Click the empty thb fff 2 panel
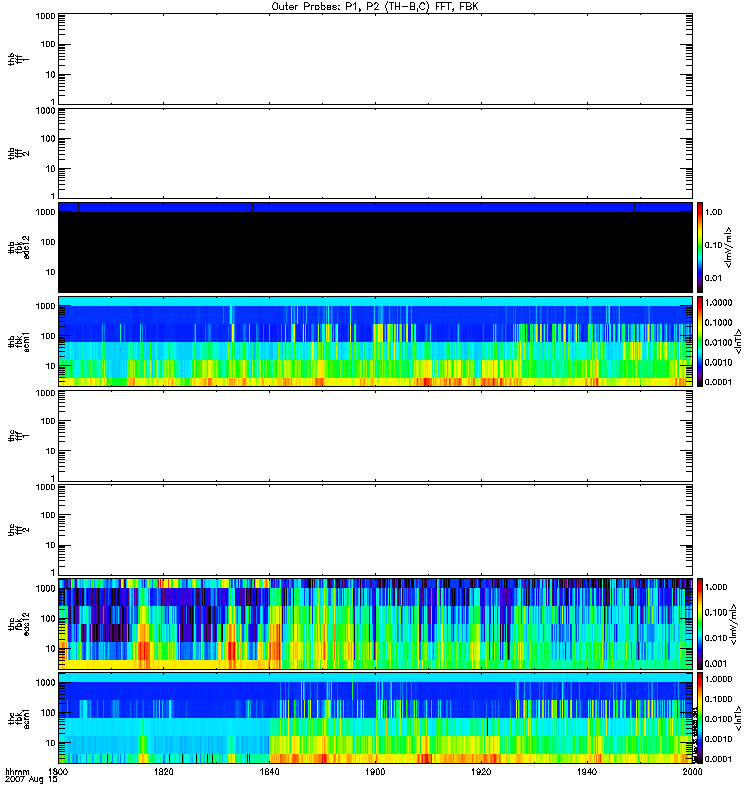Viewport: 750px width, 800px height. tap(375, 152)
